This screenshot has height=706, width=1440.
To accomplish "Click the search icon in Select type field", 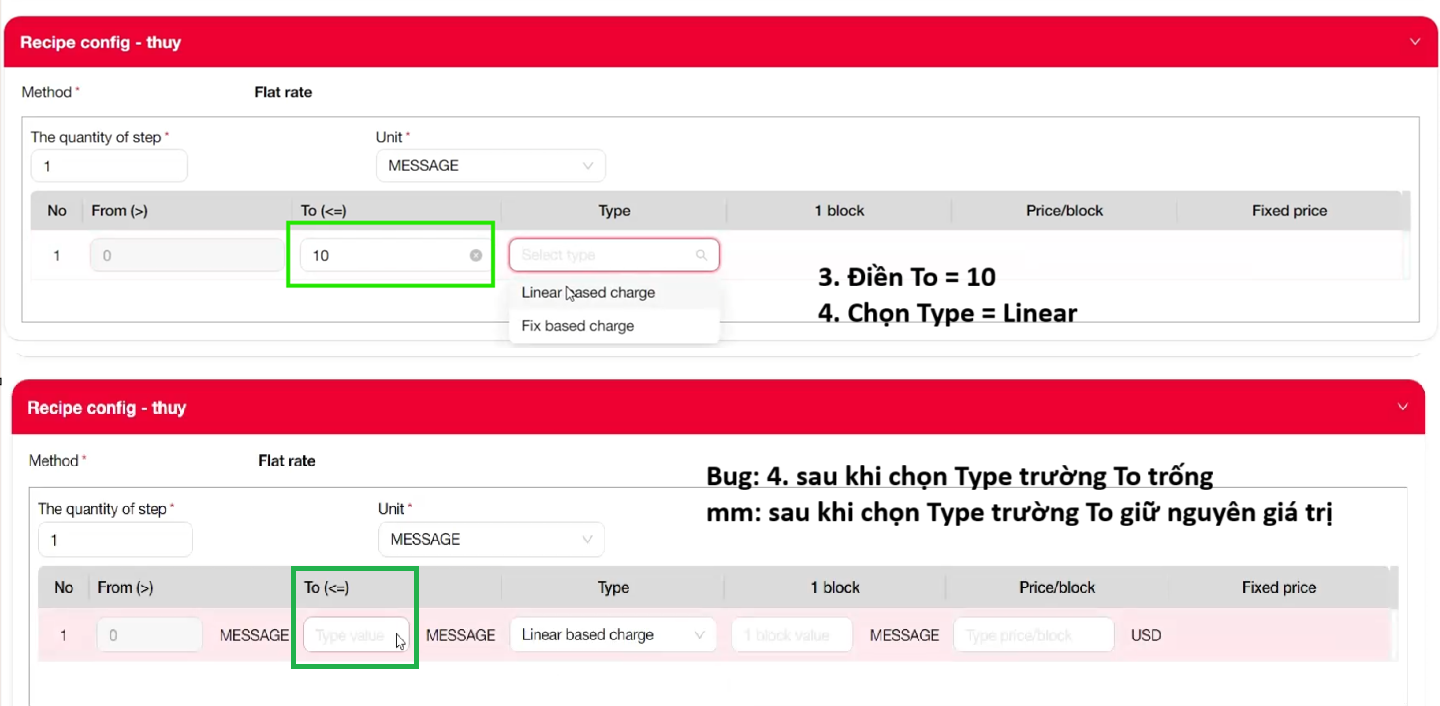I will 701,255.
